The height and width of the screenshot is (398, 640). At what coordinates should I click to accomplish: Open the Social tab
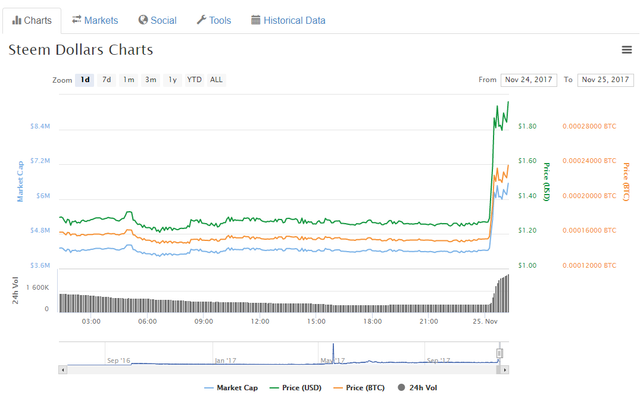pyautogui.click(x=158, y=20)
